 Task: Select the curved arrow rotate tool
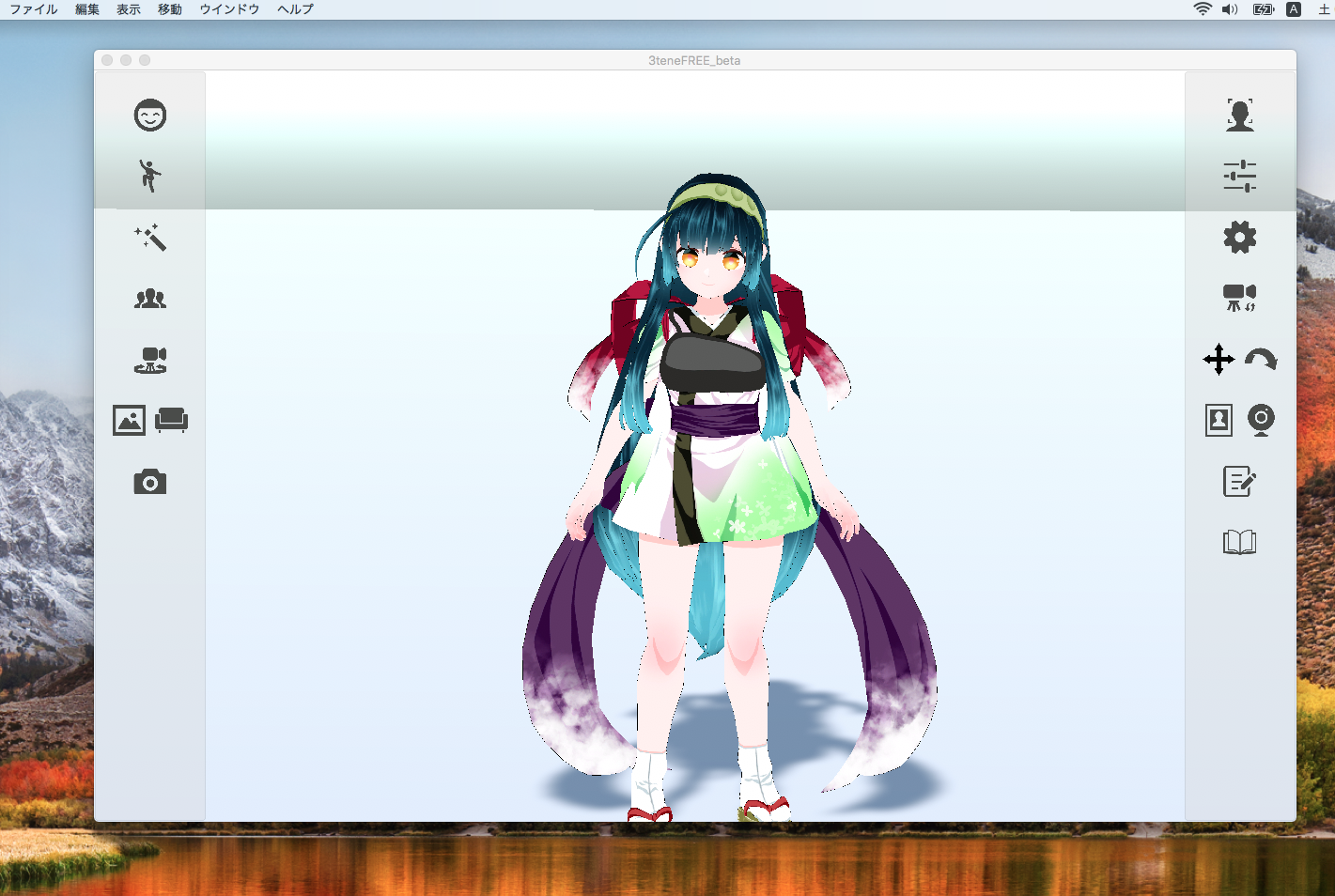tap(1261, 359)
